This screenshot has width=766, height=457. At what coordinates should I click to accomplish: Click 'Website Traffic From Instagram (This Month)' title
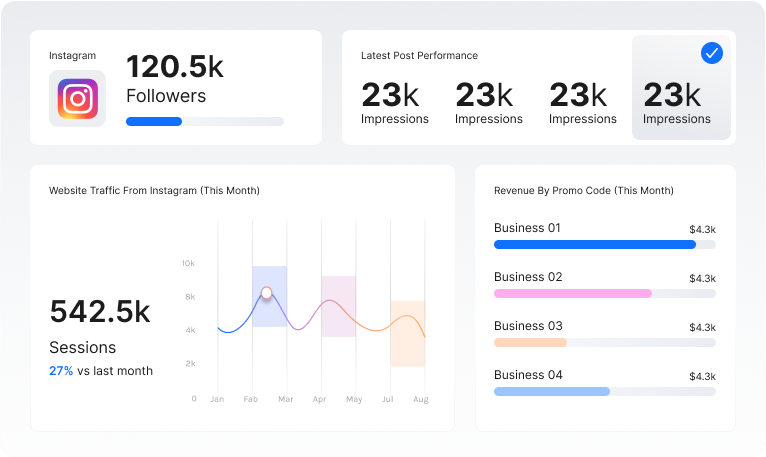154,191
